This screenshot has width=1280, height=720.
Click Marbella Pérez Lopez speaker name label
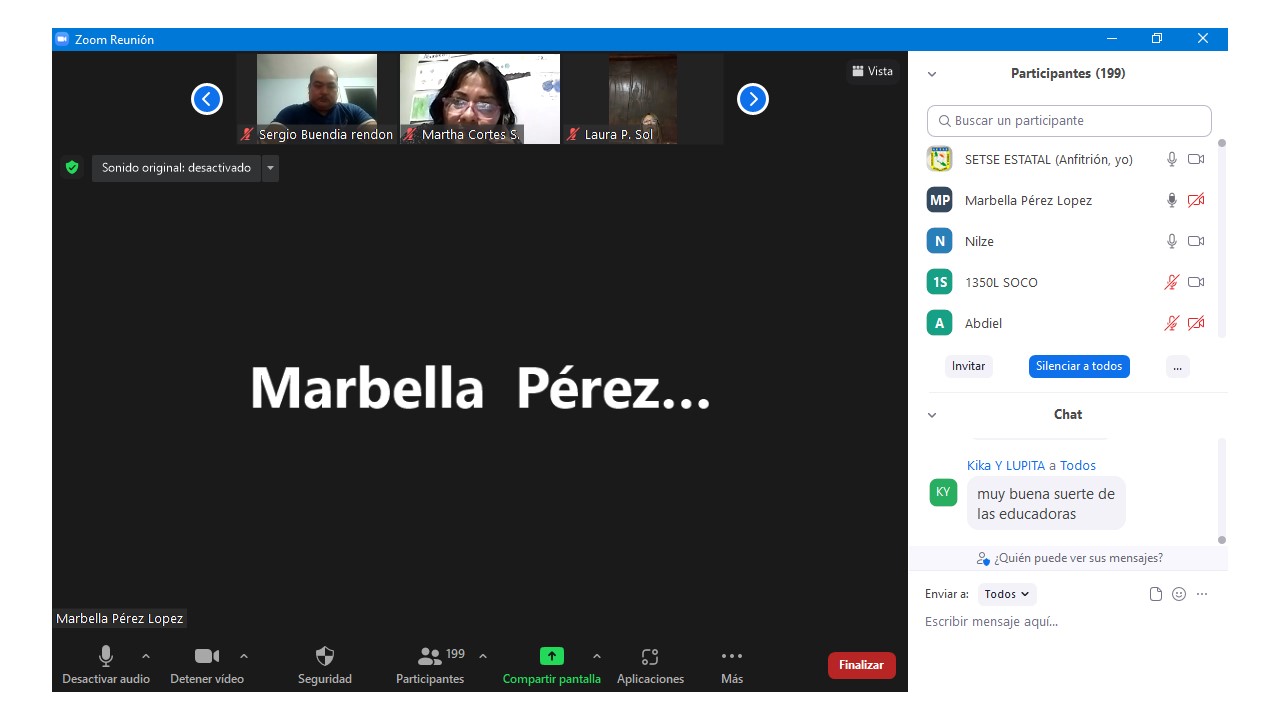click(120, 619)
